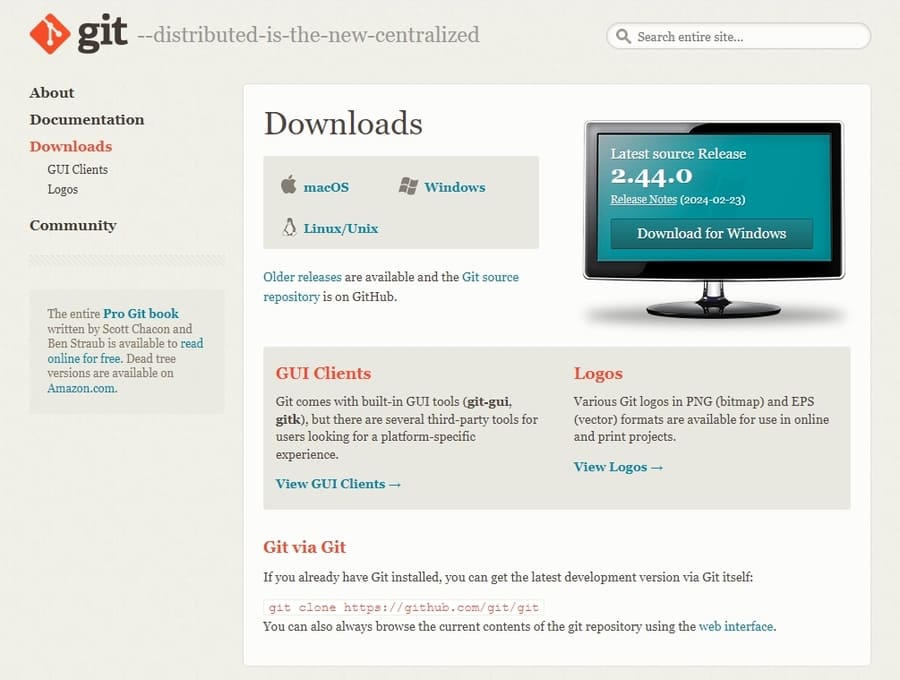Viewport: 900px width, 680px height.
Task: Open the Community page
Action: (x=73, y=226)
